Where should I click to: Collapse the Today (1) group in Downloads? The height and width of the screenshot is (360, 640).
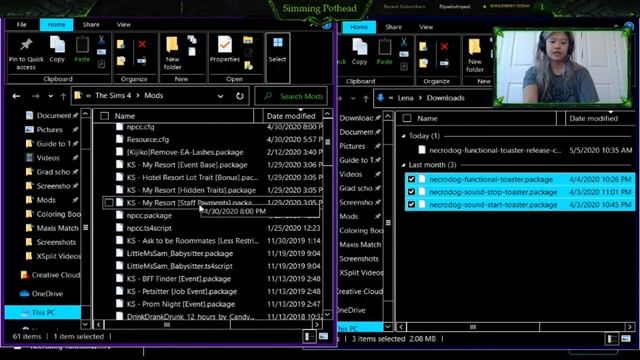coord(403,136)
